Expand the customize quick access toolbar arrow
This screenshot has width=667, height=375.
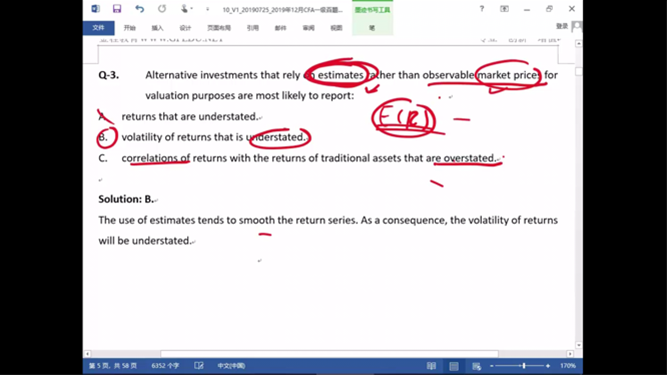pyautogui.click(x=208, y=9)
